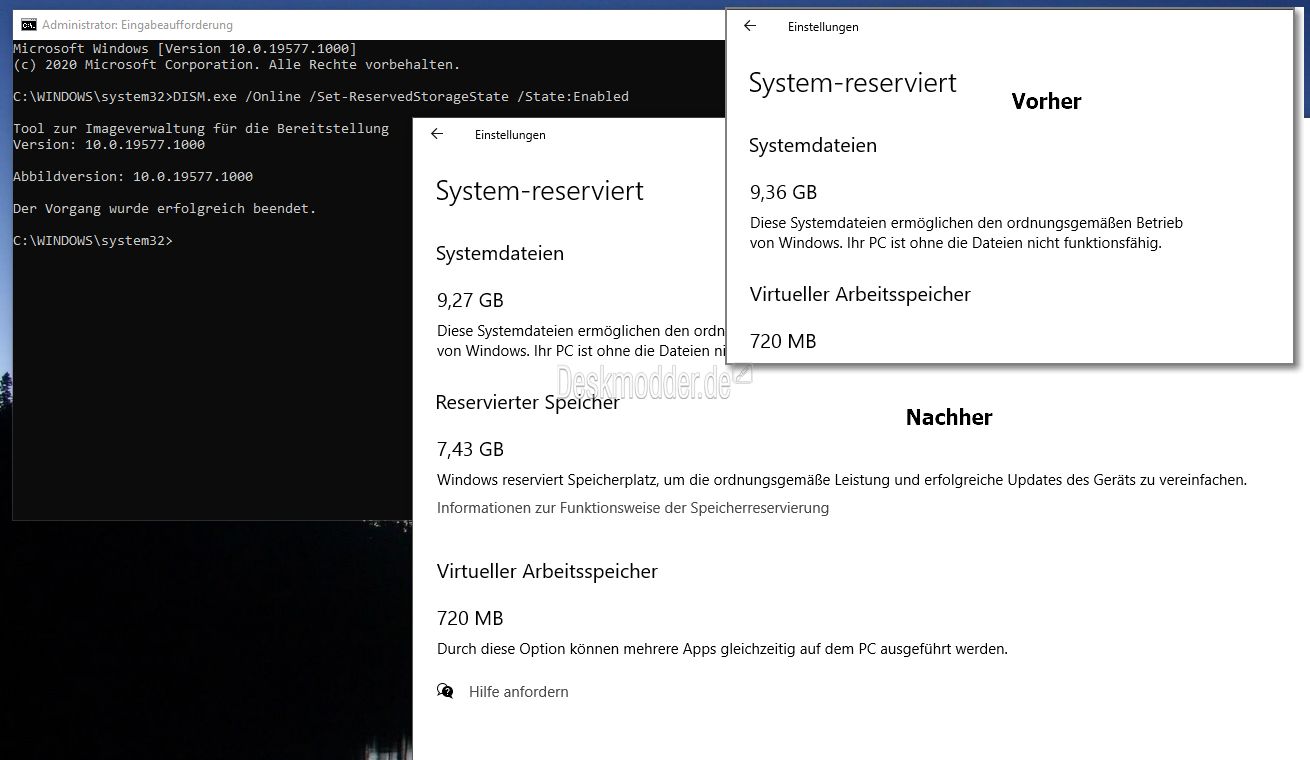Click 720 MB value in Nachher window
1310x760 pixels.
coord(470,618)
